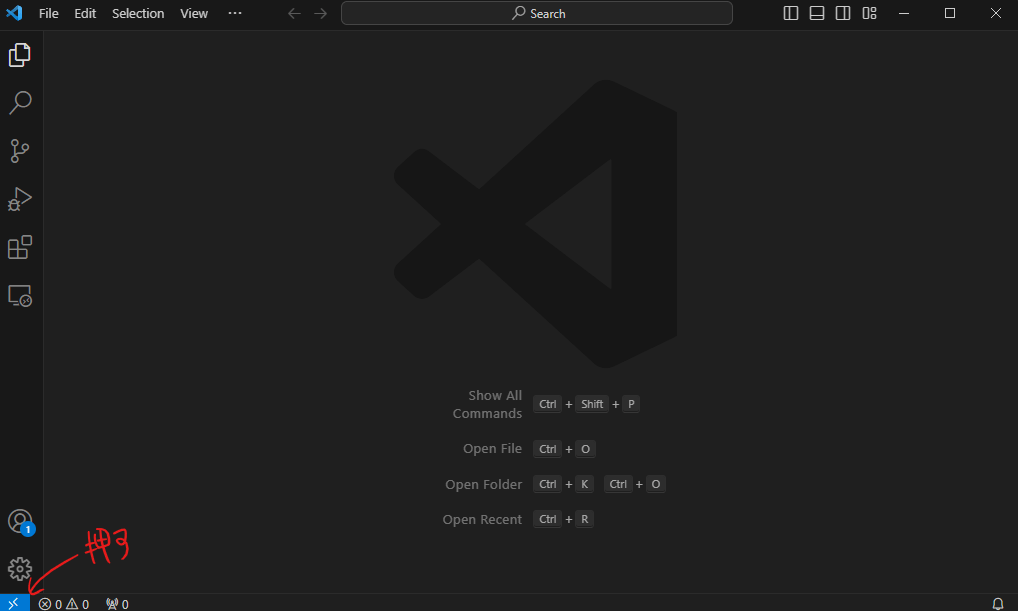Click the Show All Commands label
The height and width of the screenshot is (611, 1018).
488,404
